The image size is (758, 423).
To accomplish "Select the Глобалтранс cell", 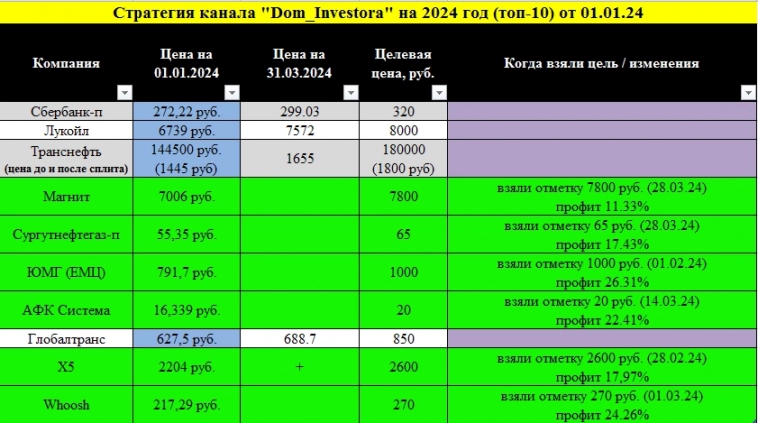I will [66, 338].
